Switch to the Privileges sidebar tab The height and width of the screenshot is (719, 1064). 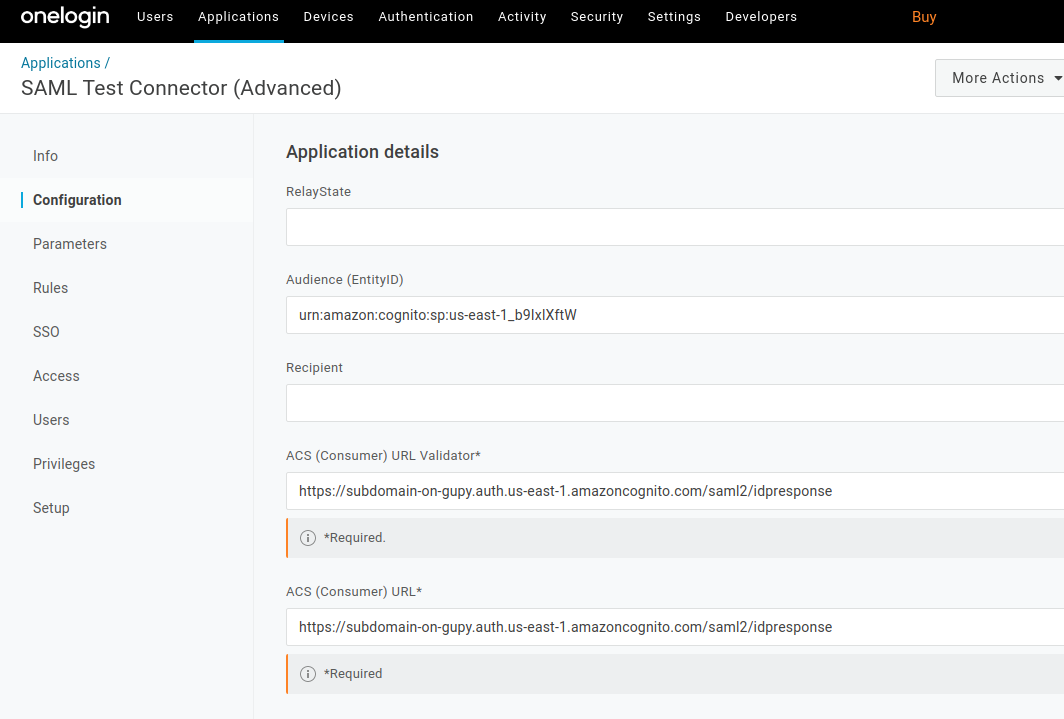[x=64, y=465]
